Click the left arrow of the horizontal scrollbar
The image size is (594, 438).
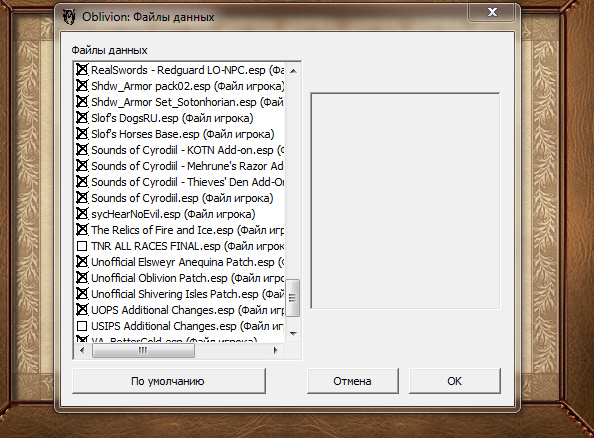click(x=82, y=350)
